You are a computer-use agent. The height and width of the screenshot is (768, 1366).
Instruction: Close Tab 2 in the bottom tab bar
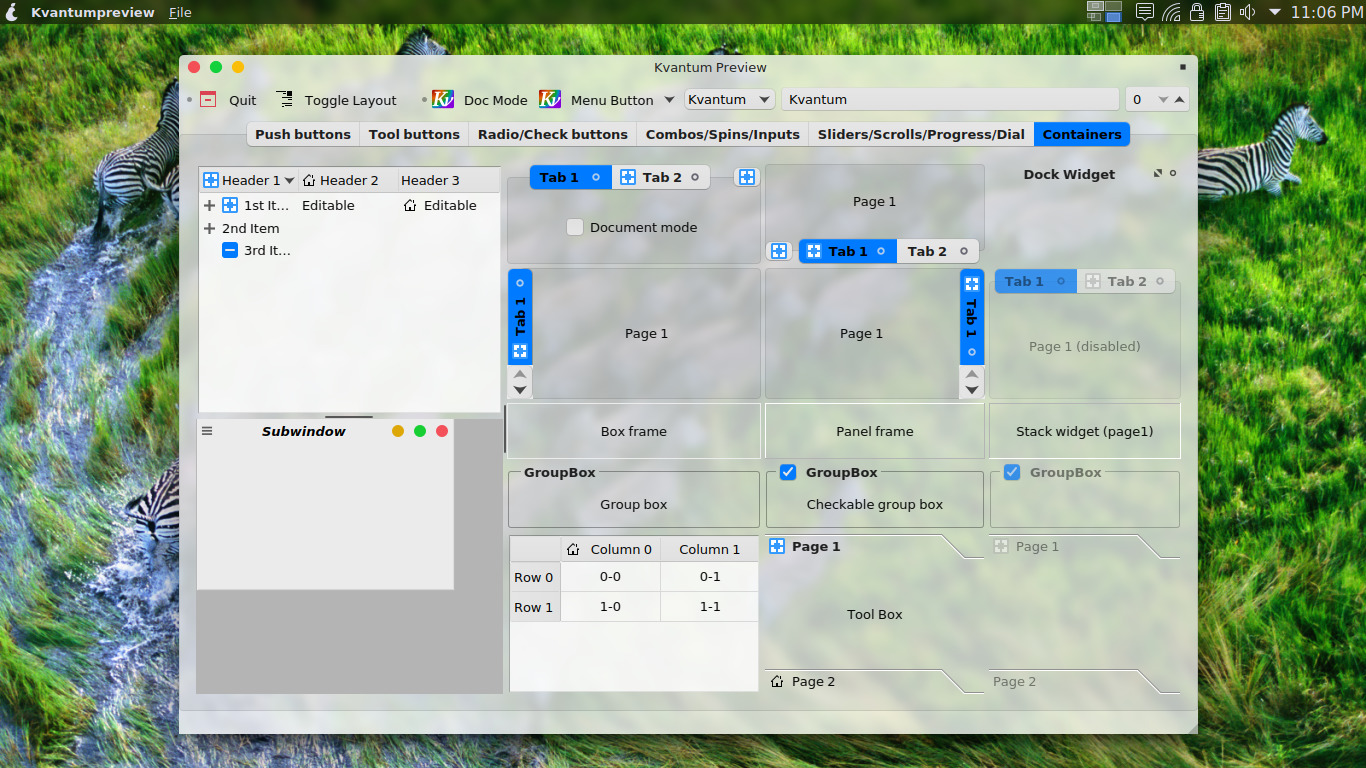tap(964, 251)
